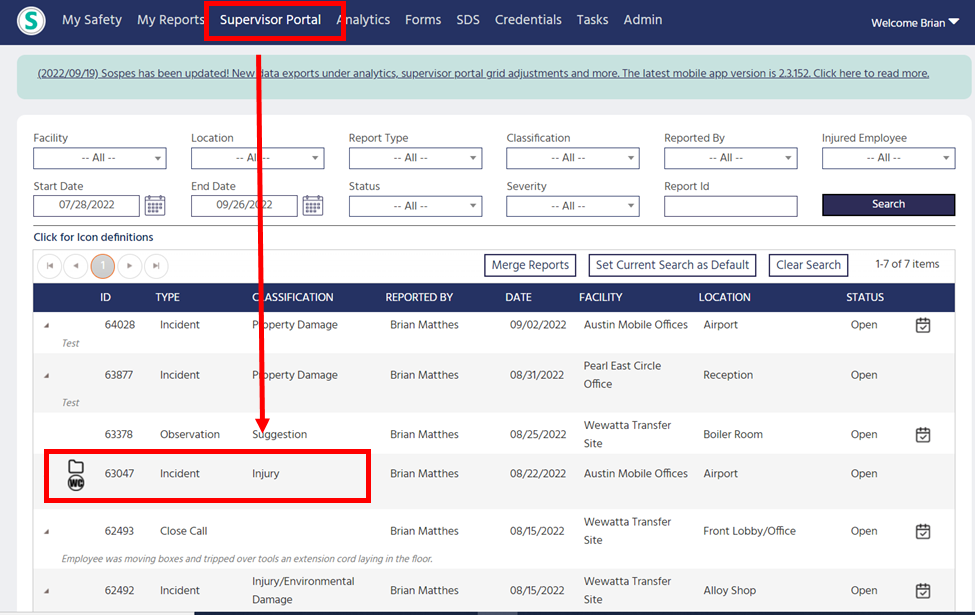Open the Analytics menu
The height and width of the screenshot is (615, 975).
[x=364, y=20]
